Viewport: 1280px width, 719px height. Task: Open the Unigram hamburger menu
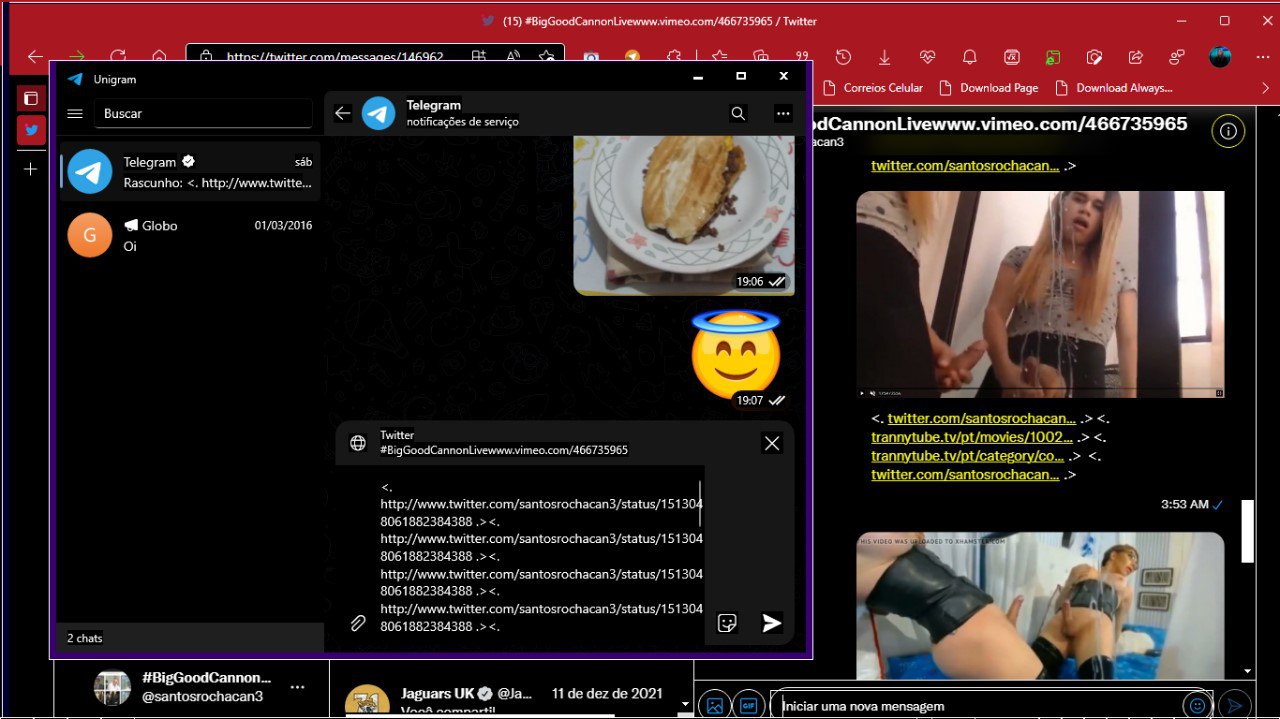pos(74,114)
